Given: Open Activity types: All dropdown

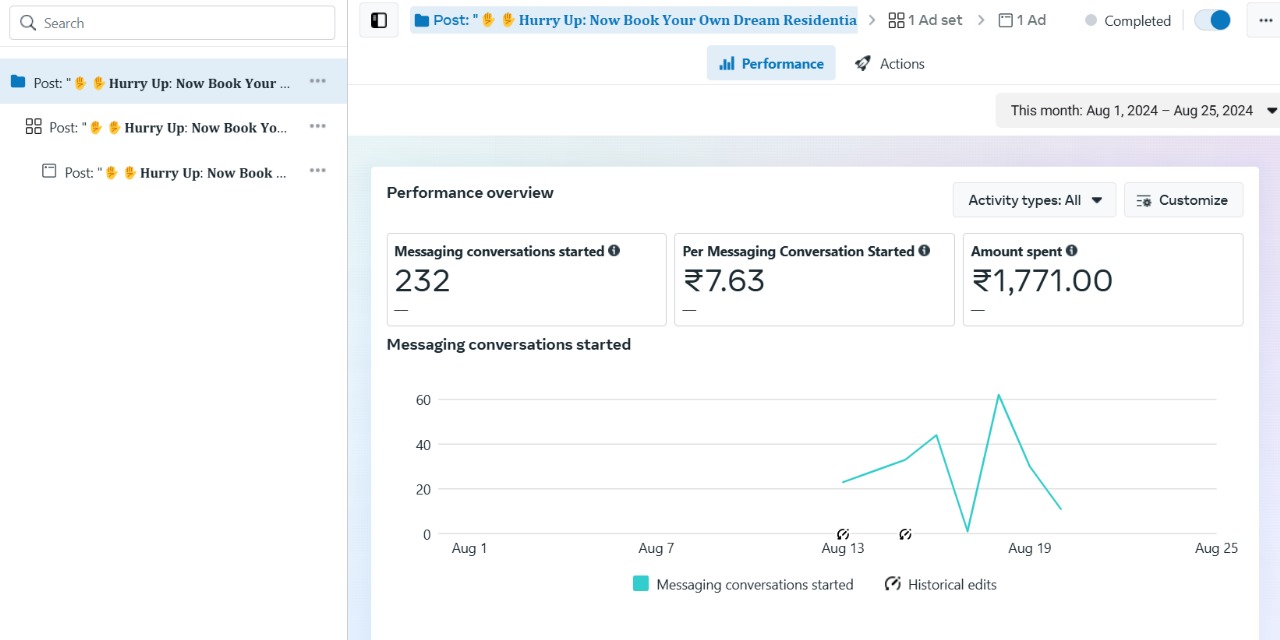Looking at the screenshot, I should pos(1034,200).
